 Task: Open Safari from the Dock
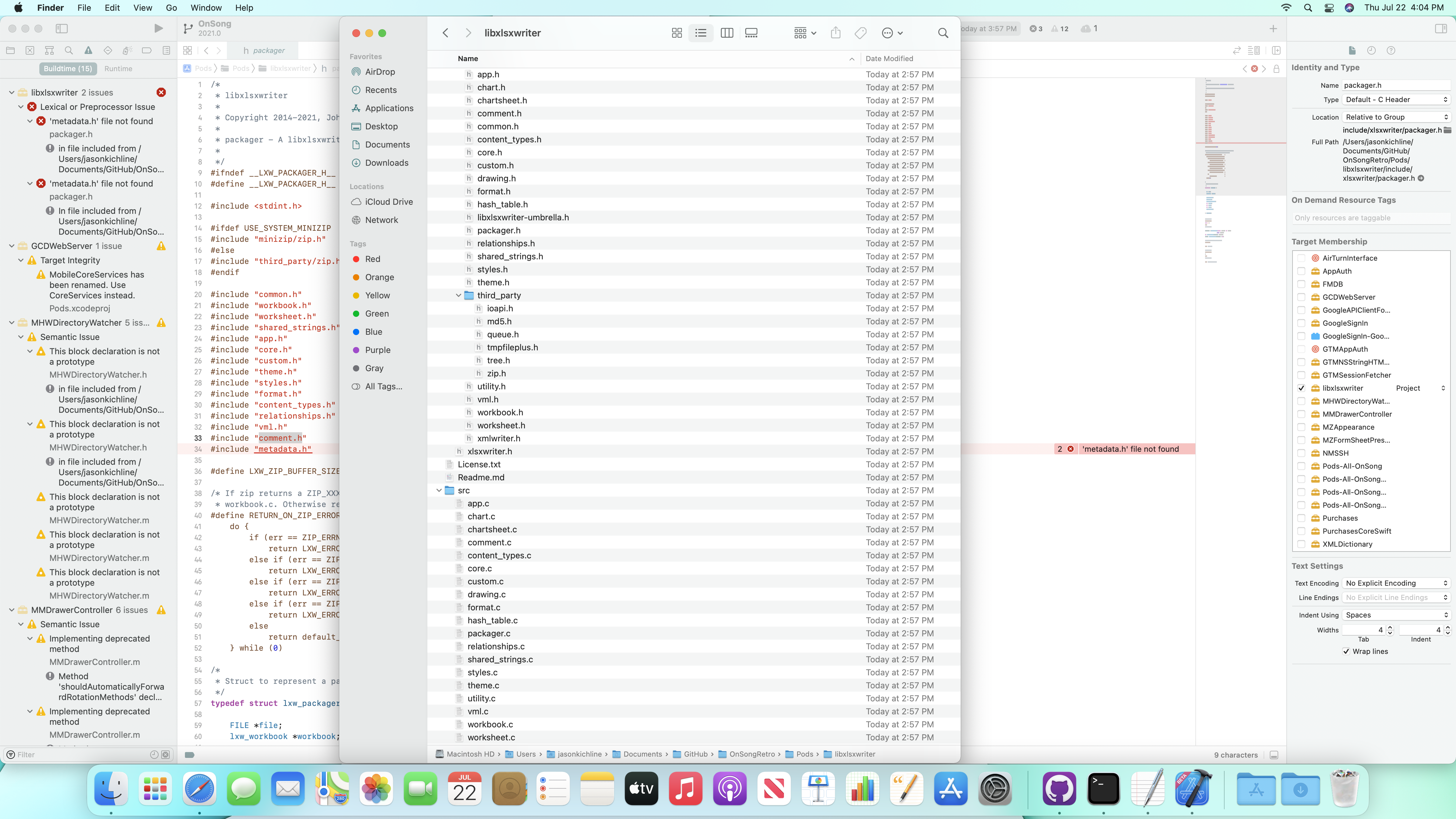[x=199, y=788]
